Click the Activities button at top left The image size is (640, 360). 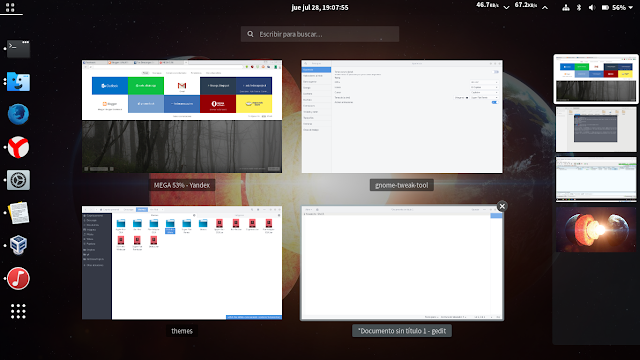tap(10, 7)
